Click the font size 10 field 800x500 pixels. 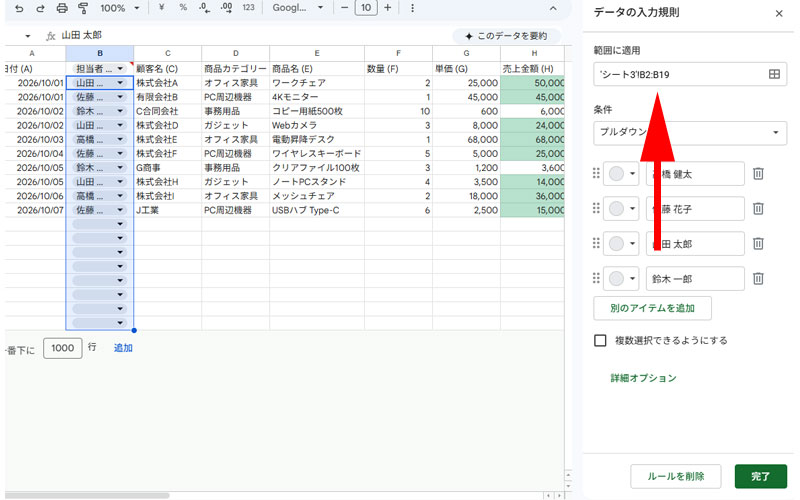[366, 8]
